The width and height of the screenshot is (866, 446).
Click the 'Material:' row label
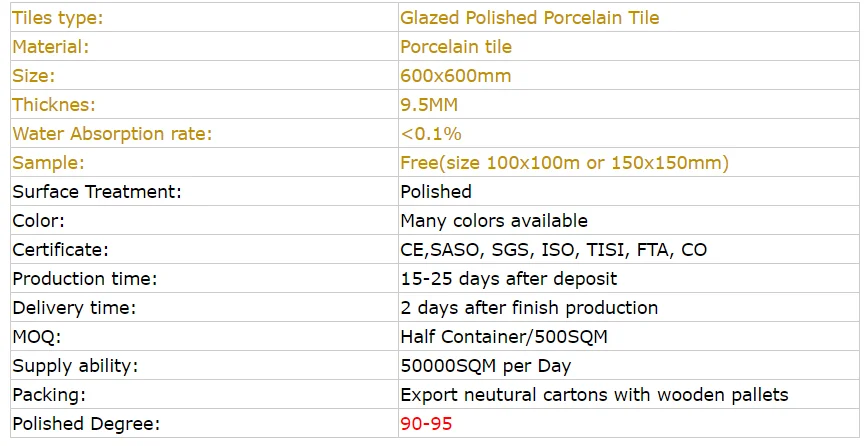[x=50, y=47]
